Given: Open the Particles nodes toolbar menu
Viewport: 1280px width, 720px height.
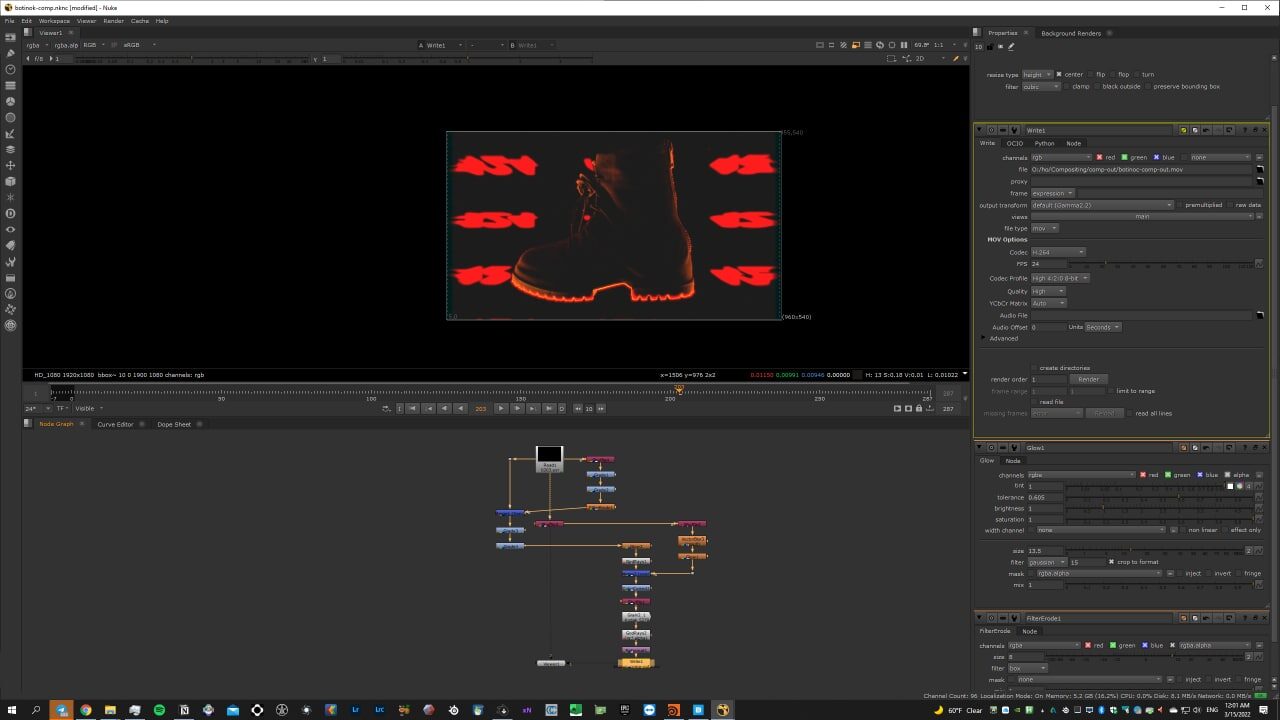Looking at the screenshot, I should tap(11, 197).
